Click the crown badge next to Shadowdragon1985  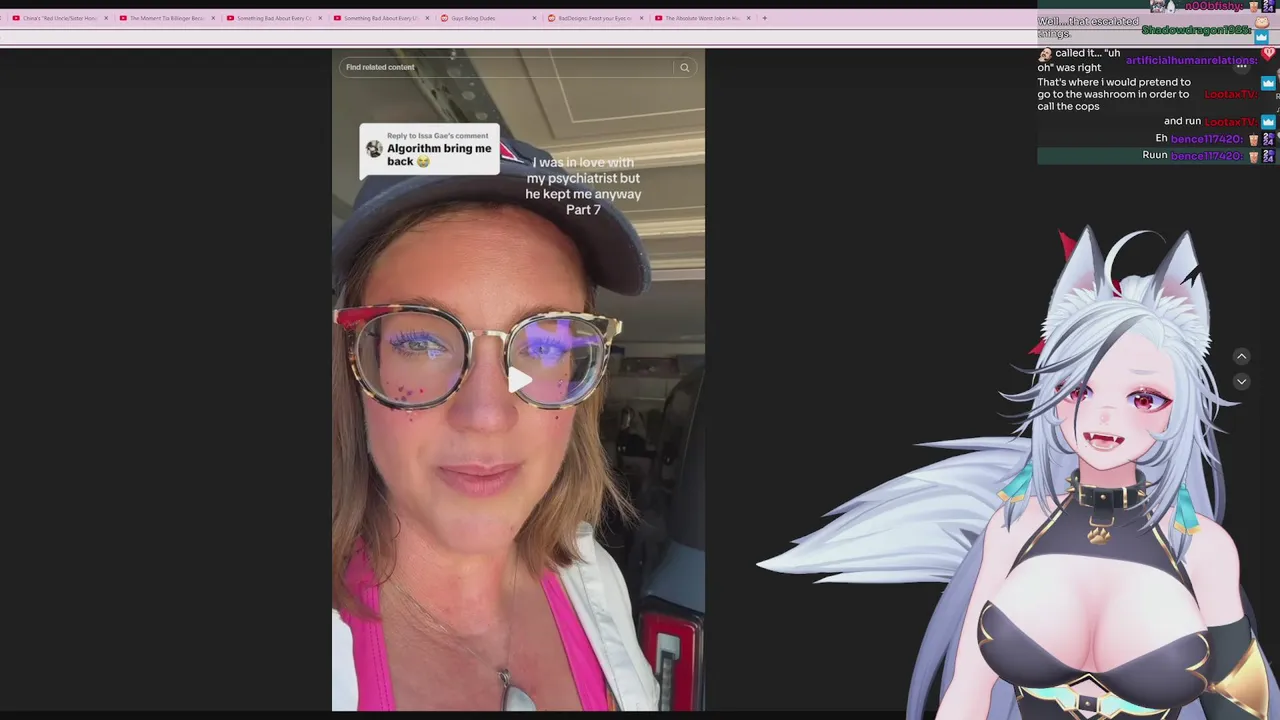pyautogui.click(x=1261, y=37)
